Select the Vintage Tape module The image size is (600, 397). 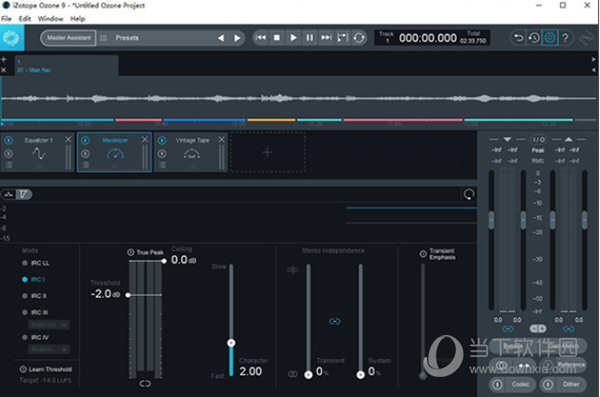click(192, 153)
